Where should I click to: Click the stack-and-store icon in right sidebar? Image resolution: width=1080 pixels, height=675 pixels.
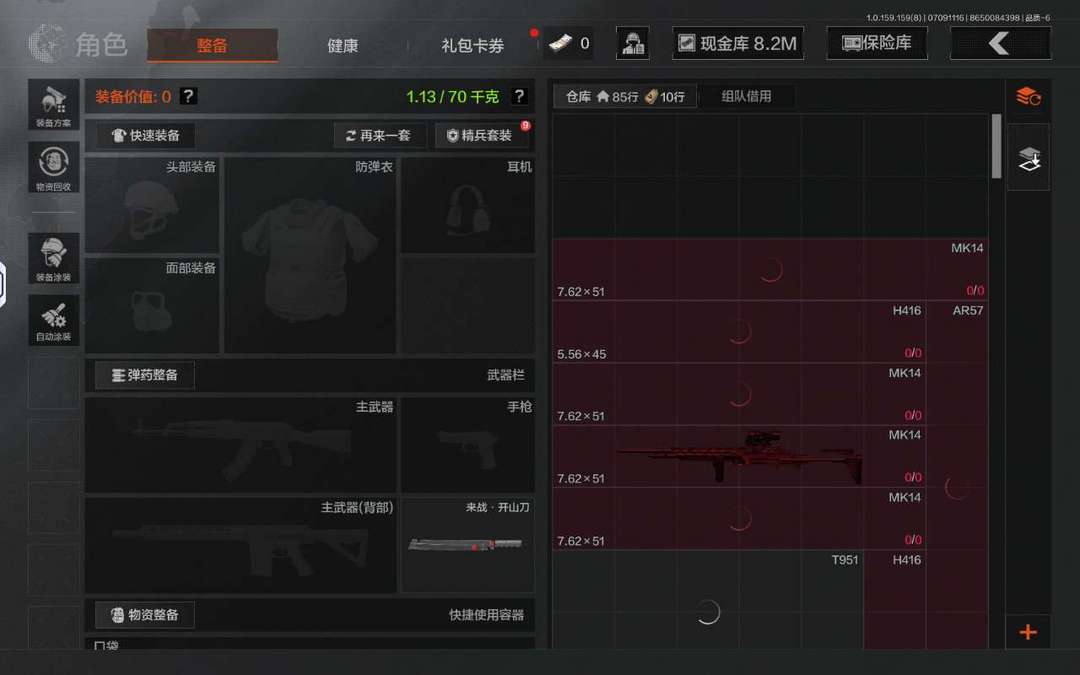click(1028, 158)
